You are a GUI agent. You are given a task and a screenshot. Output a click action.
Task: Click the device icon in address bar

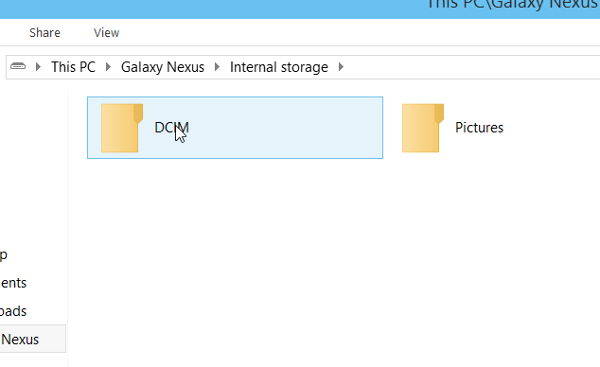(x=18, y=67)
